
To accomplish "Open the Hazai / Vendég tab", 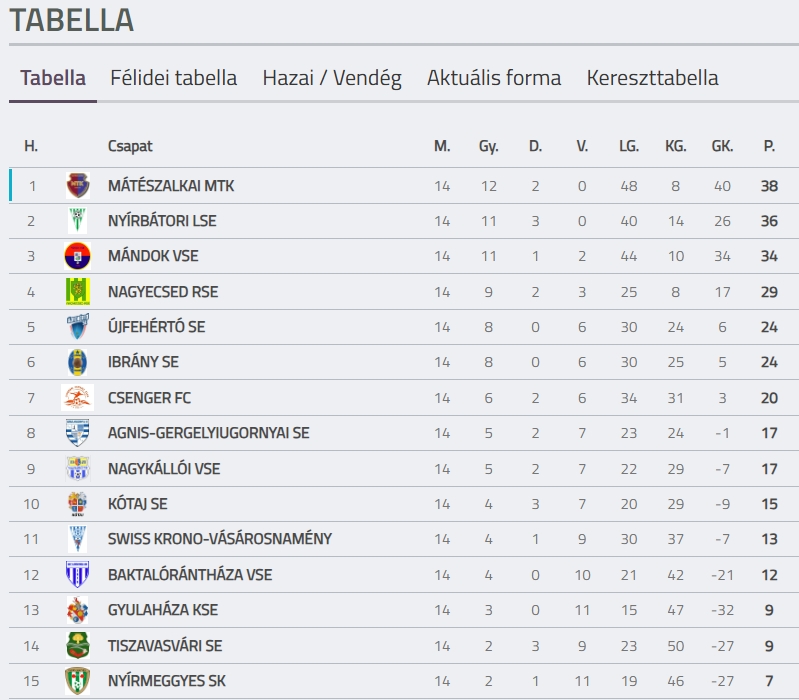I will 332,78.
